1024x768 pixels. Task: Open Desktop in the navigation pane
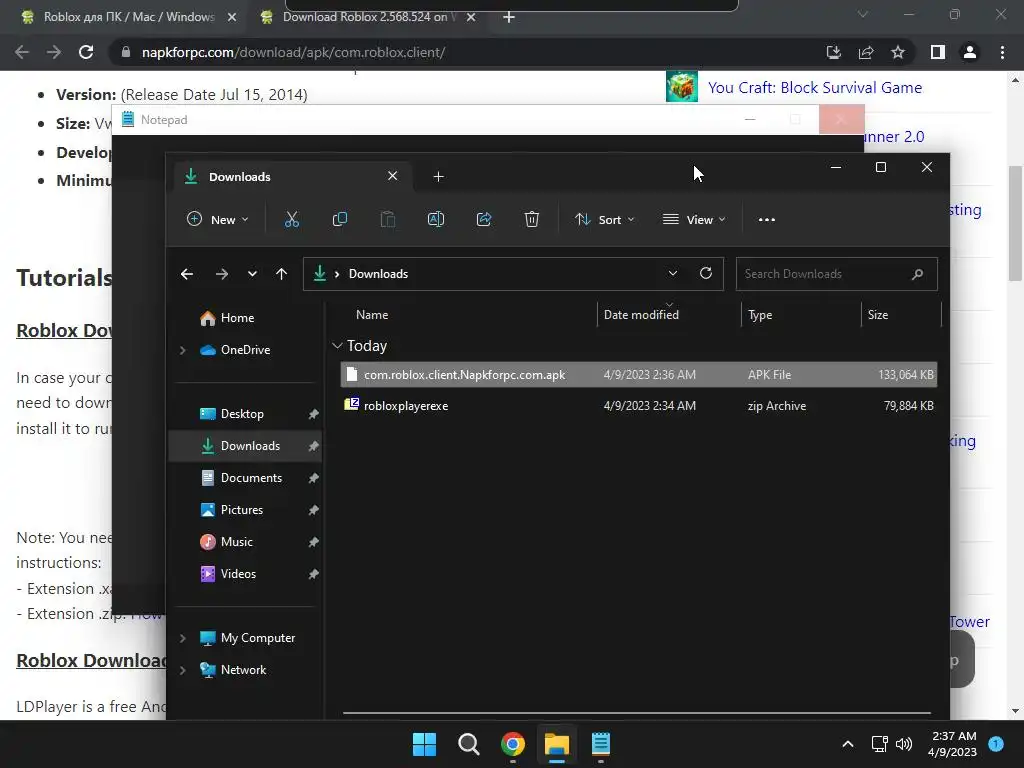point(242,413)
